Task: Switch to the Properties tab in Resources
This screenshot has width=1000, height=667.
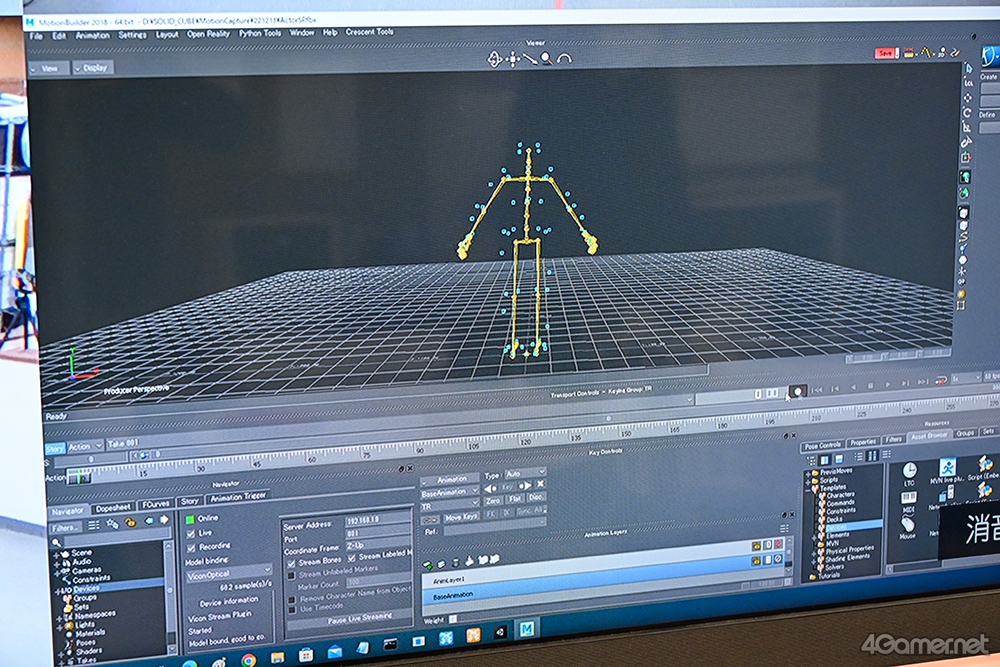Action: point(863,442)
